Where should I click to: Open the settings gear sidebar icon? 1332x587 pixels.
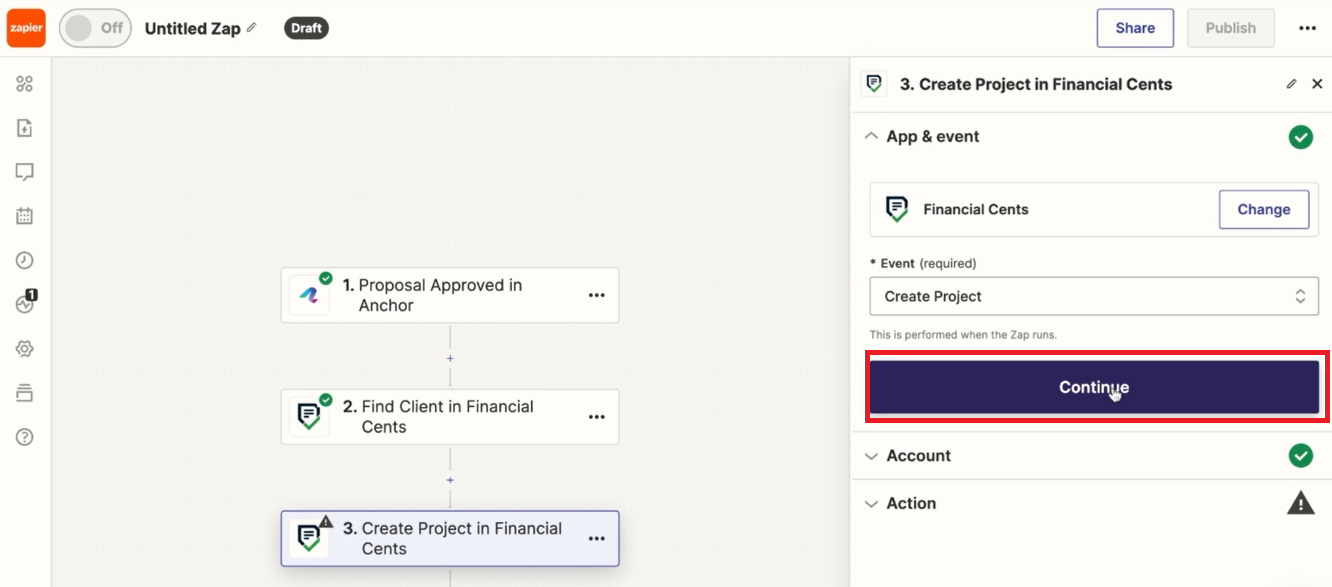pyautogui.click(x=25, y=349)
